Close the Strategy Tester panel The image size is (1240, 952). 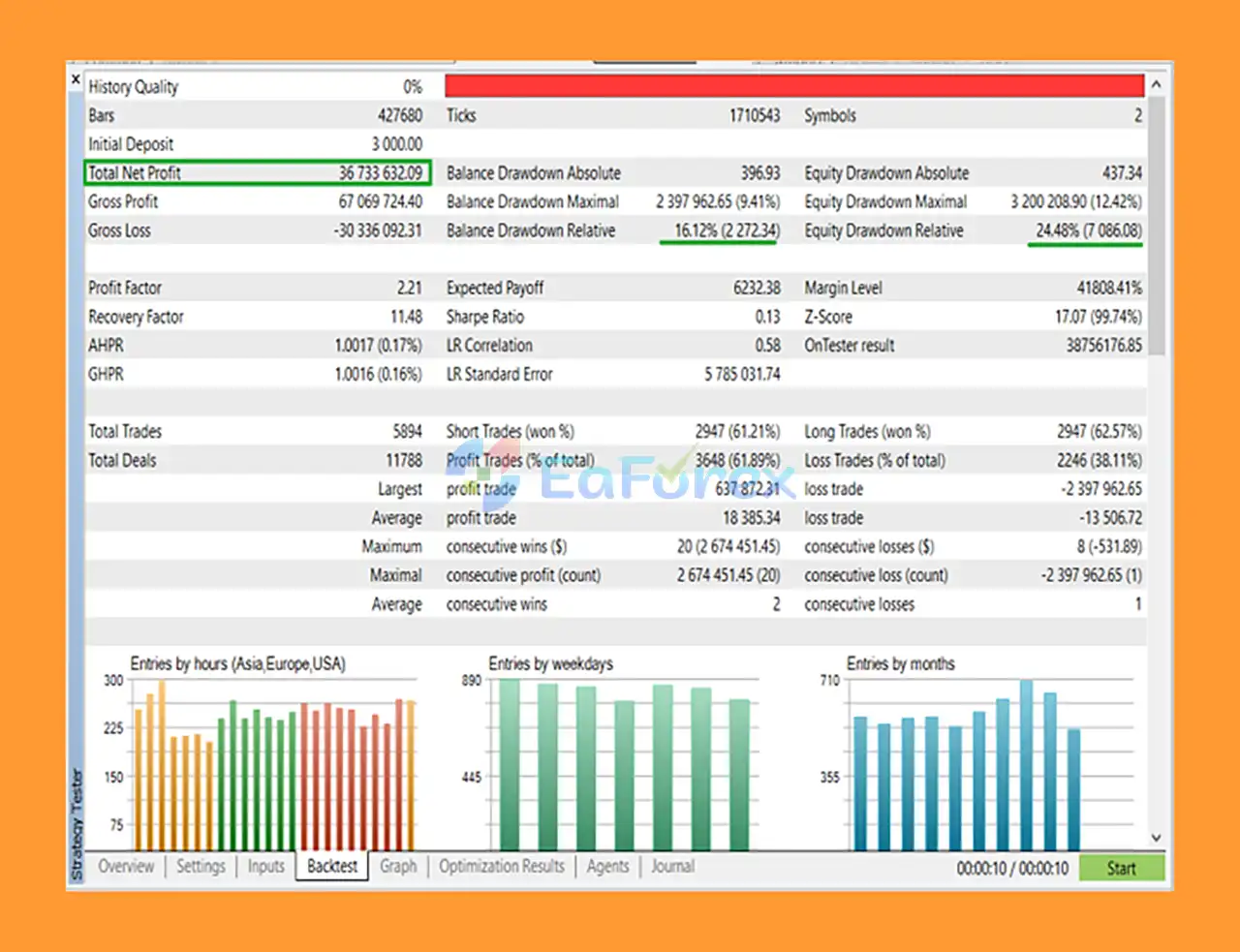76,79
